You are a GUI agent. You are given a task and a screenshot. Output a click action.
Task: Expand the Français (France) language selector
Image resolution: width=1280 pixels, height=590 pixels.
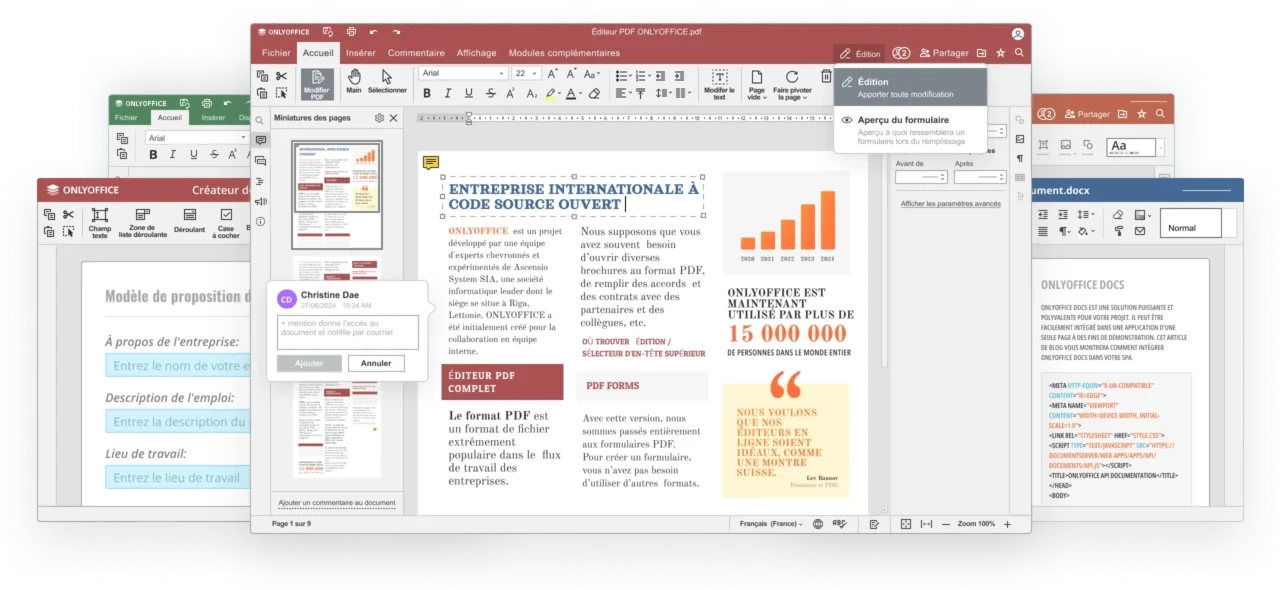coord(771,524)
